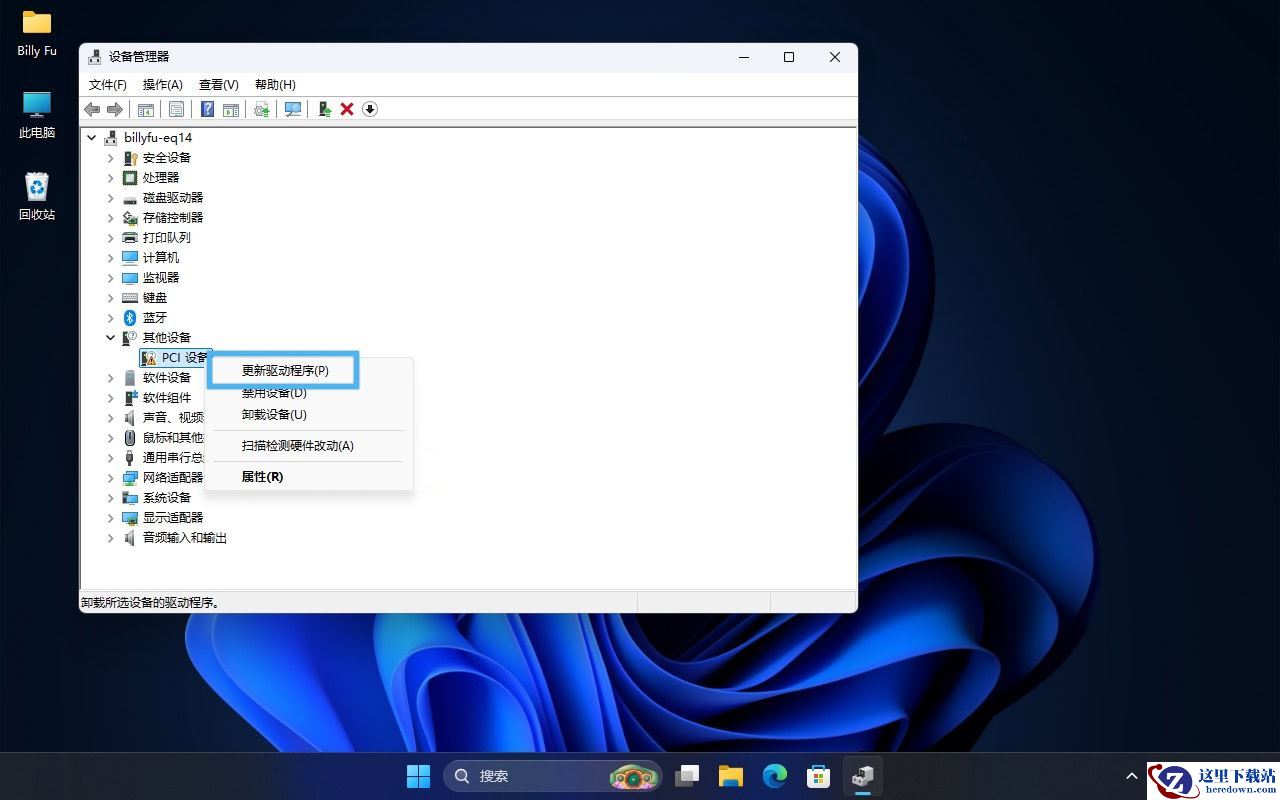
Task: Click the down-arrow disable device icon
Action: (x=370, y=109)
